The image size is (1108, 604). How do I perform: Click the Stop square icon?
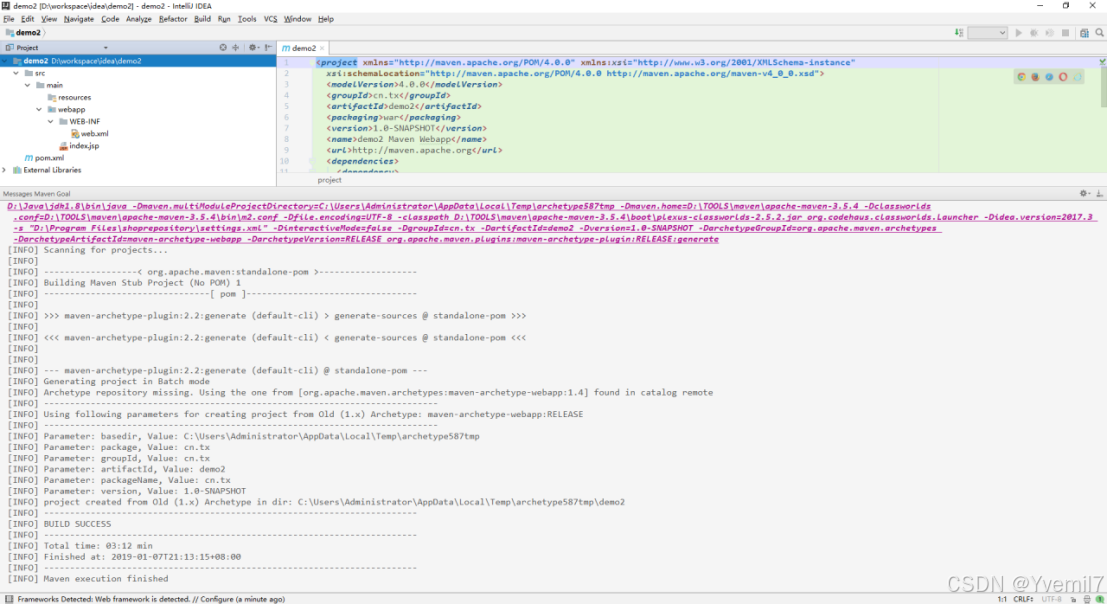pyautogui.click(x=1066, y=33)
